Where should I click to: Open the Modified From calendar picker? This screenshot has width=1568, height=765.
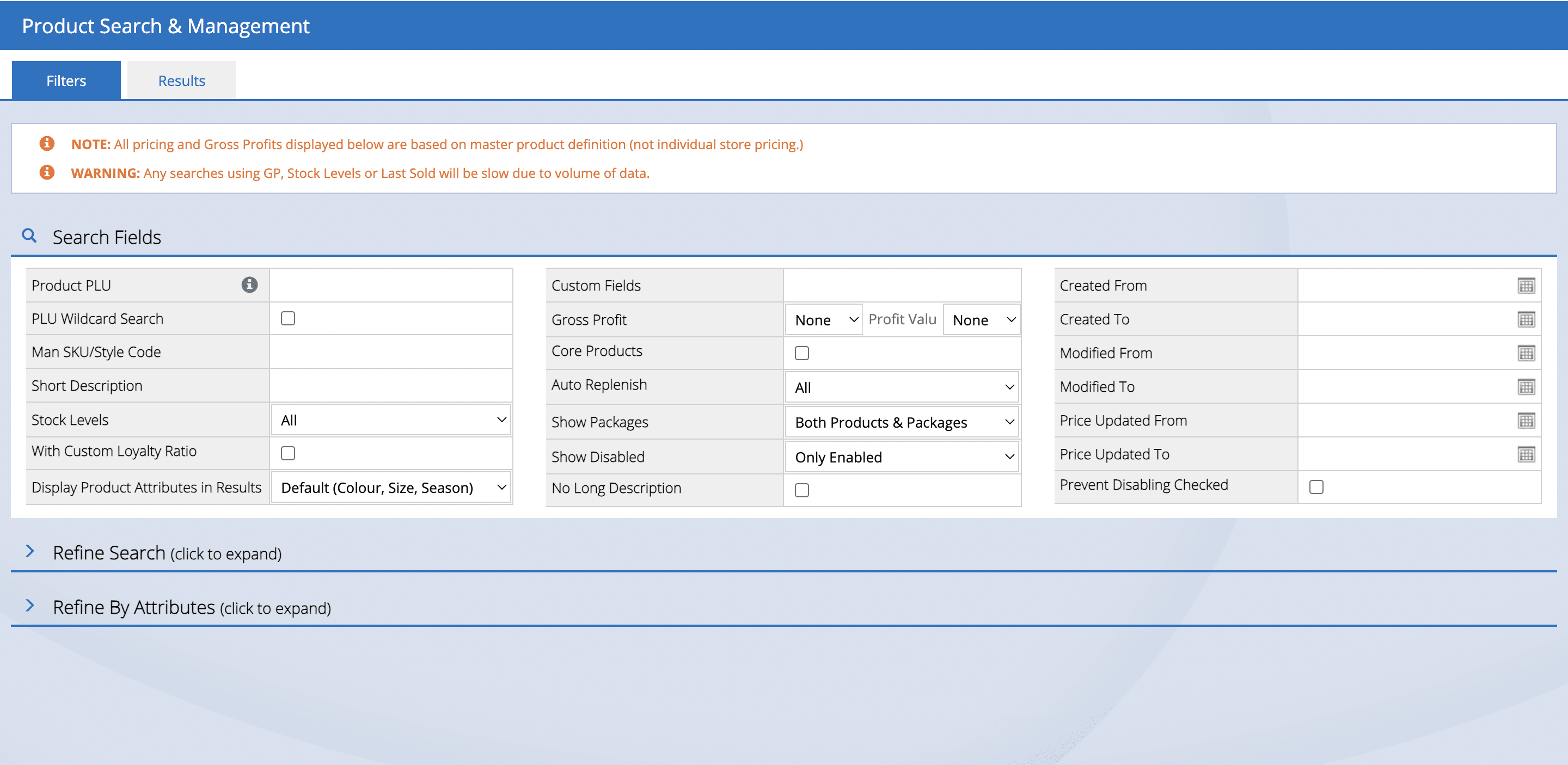1526,353
